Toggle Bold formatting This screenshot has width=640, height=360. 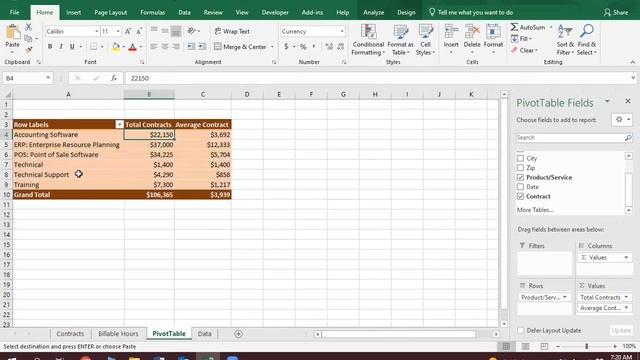pyautogui.click(x=50, y=47)
